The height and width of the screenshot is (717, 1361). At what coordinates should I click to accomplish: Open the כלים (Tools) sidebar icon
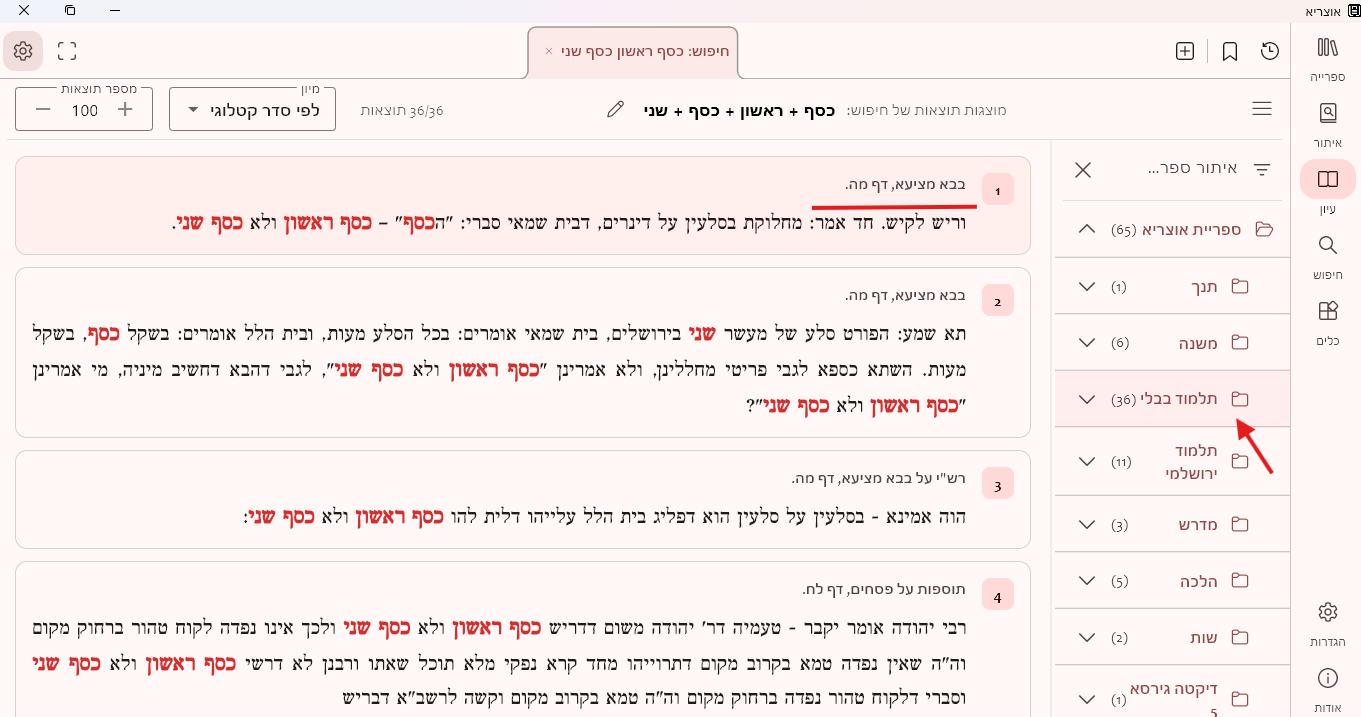click(x=1327, y=322)
